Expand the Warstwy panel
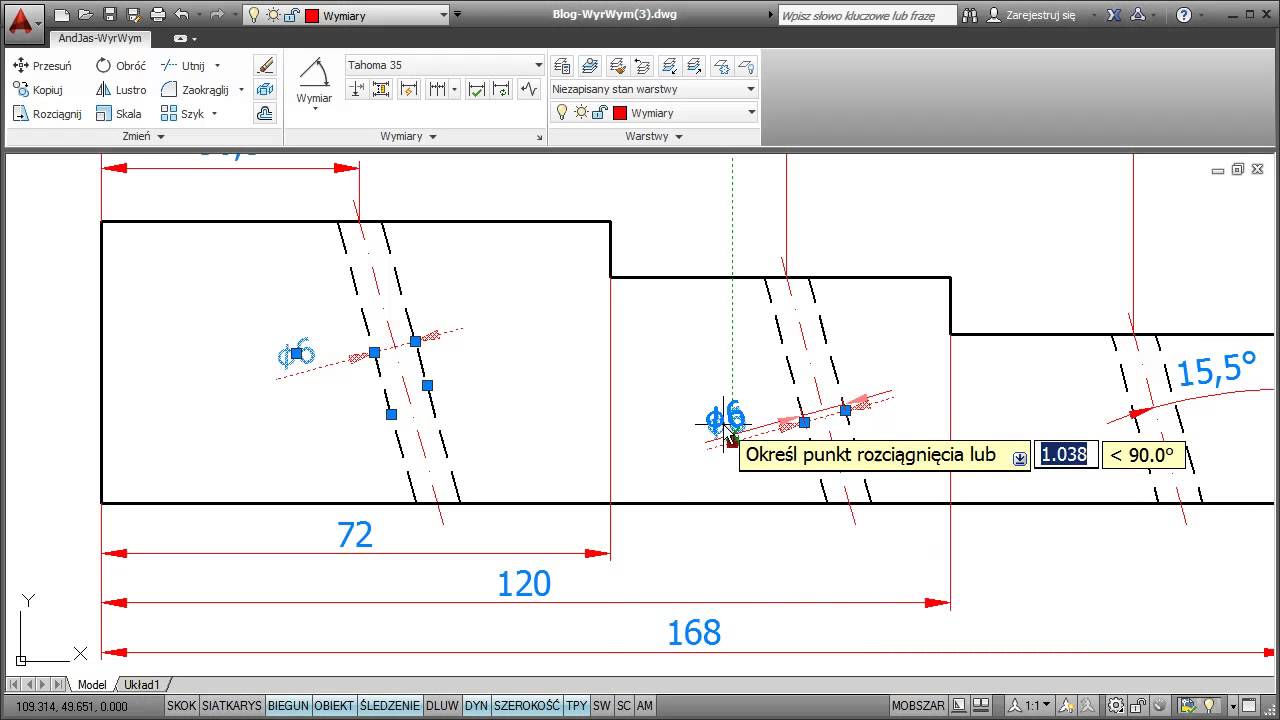Image resolution: width=1280 pixels, height=720 pixels. click(x=654, y=136)
